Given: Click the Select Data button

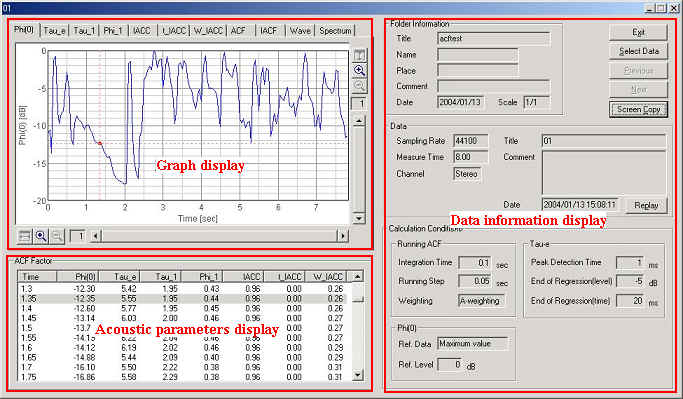Looking at the screenshot, I should pos(639,51).
